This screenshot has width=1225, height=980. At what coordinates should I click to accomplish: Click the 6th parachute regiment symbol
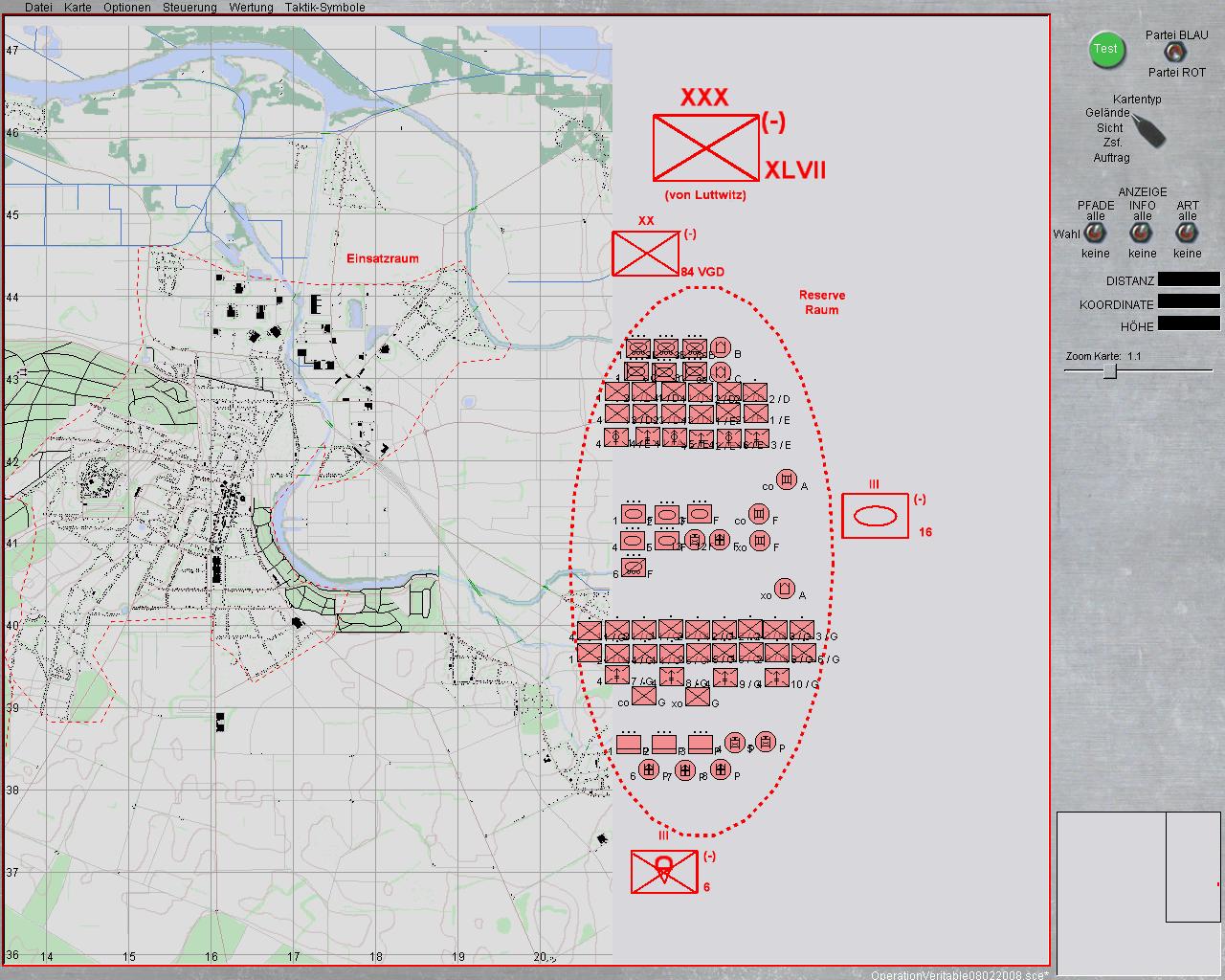pos(663,871)
